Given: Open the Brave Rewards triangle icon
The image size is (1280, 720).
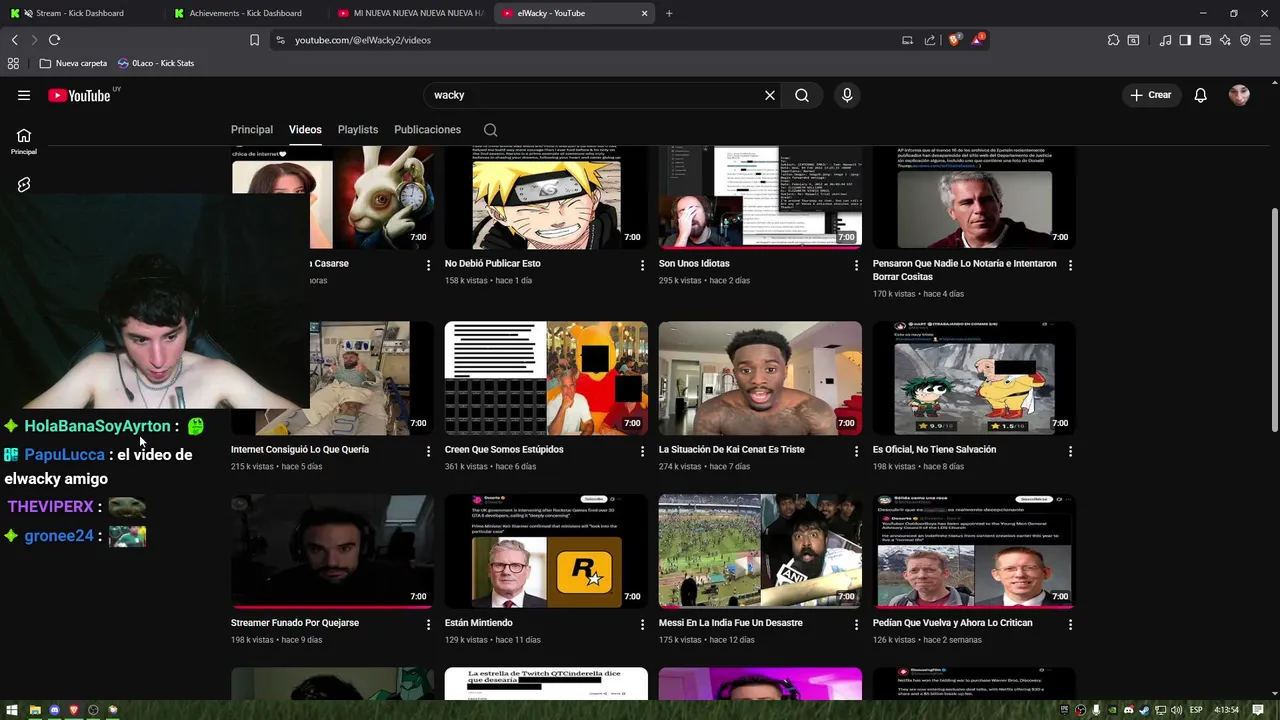Looking at the screenshot, I should coord(979,40).
